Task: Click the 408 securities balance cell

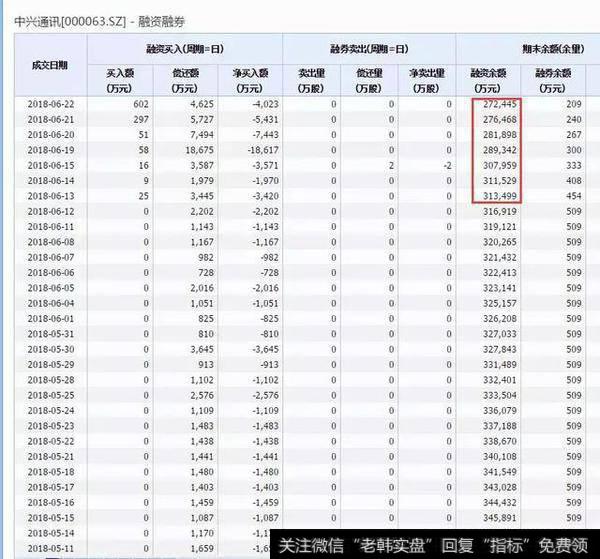Action: [x=574, y=181]
